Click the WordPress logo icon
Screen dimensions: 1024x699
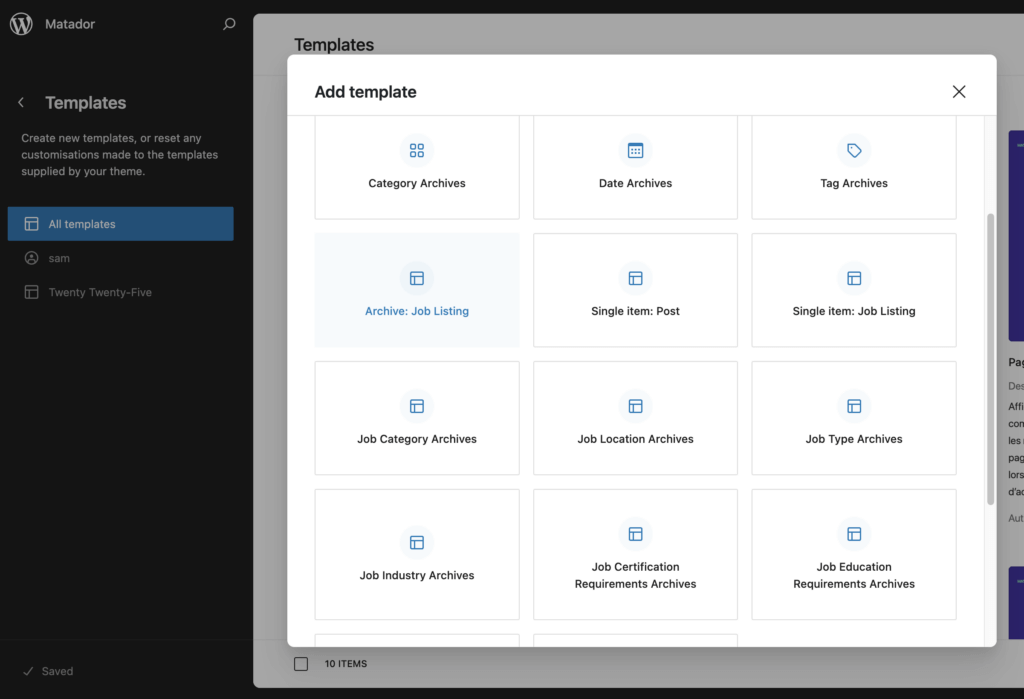pyautogui.click(x=21, y=24)
